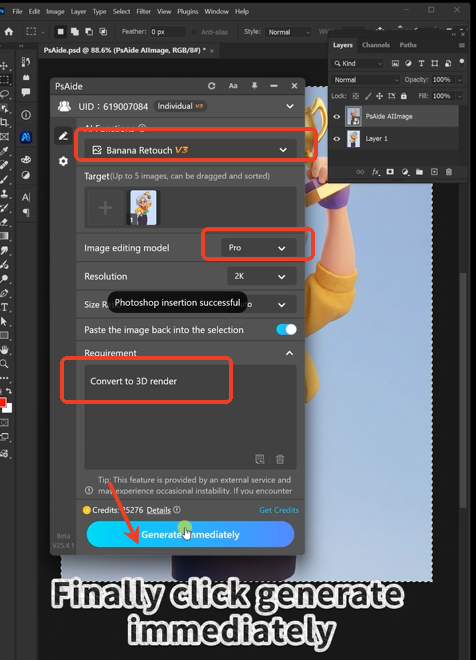Screen dimensions: 476x660
Task: Click the white background color swatch
Action: 9,407
